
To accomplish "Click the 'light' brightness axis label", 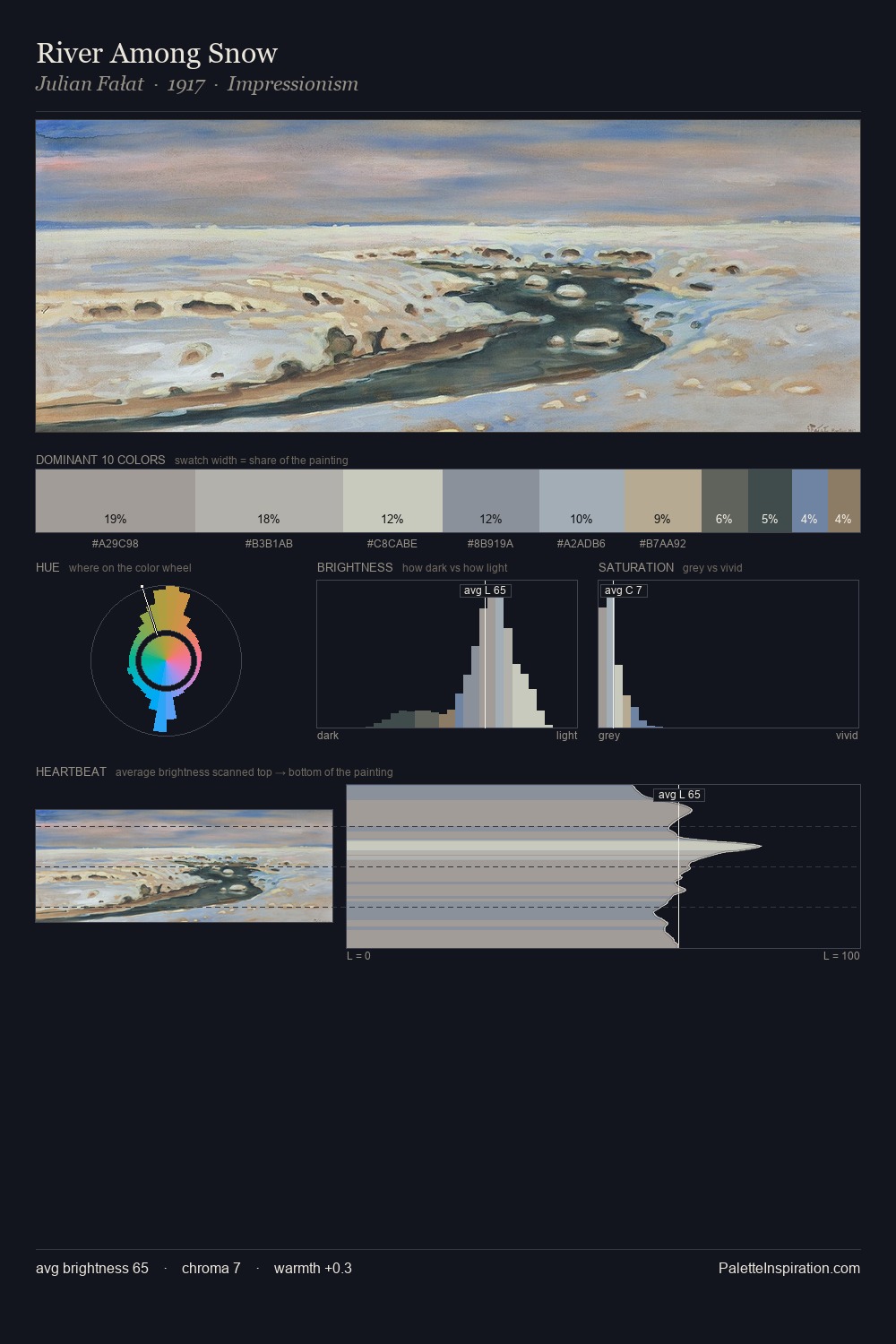I will (x=567, y=736).
